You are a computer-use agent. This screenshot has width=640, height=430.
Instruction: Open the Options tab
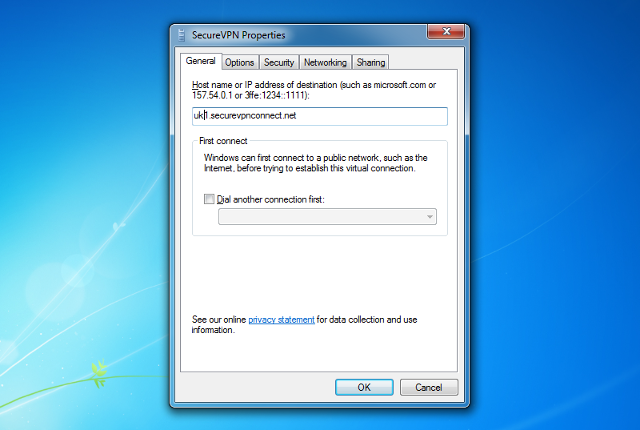(240, 62)
